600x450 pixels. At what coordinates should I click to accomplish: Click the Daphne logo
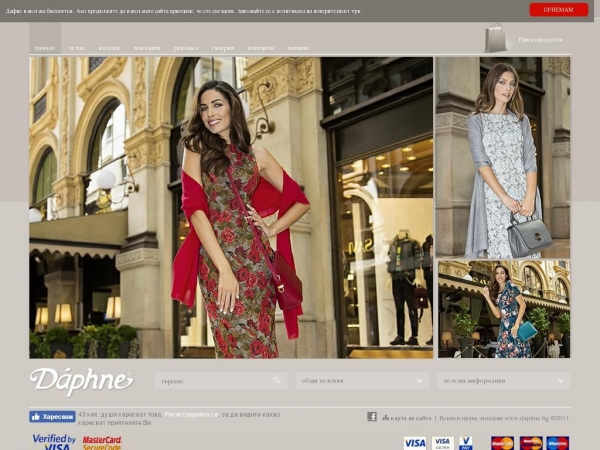click(82, 382)
